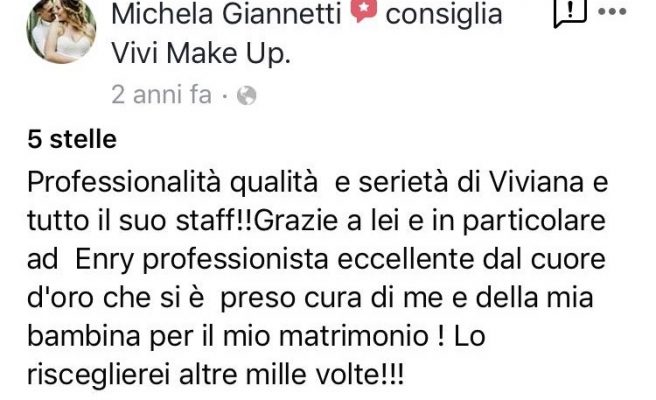Report review with exclamation bubble icon
Viewport: 656px width, 400px height.
tap(569, 13)
